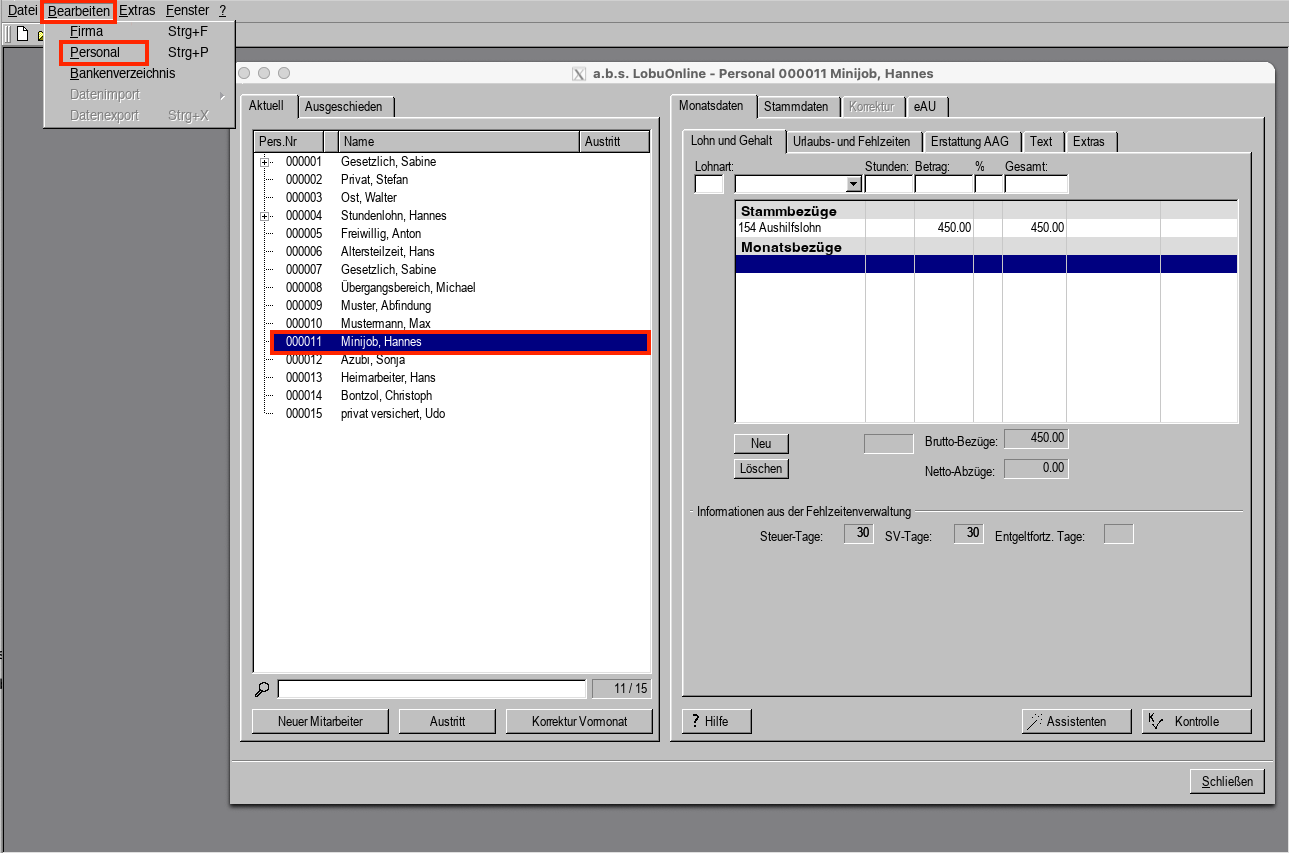Open the Lohnart dropdown arrow

coord(853,184)
